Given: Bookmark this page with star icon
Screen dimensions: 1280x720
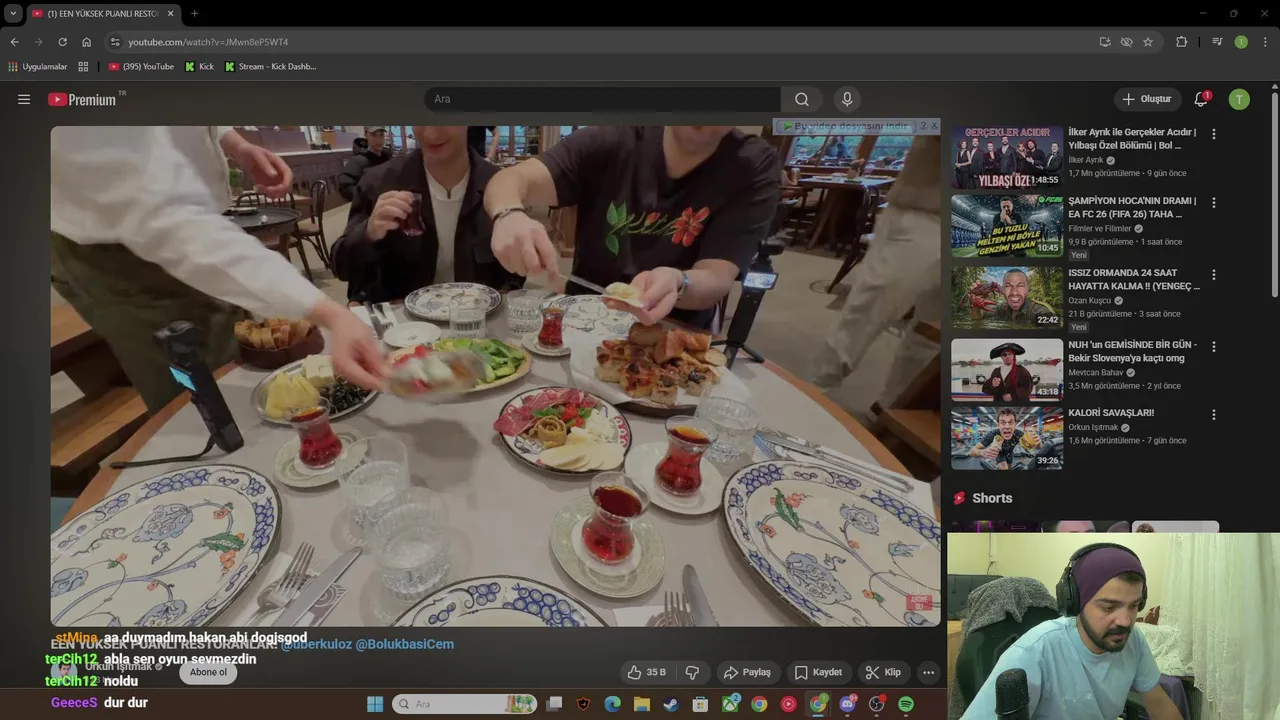Looking at the screenshot, I should [x=1148, y=42].
